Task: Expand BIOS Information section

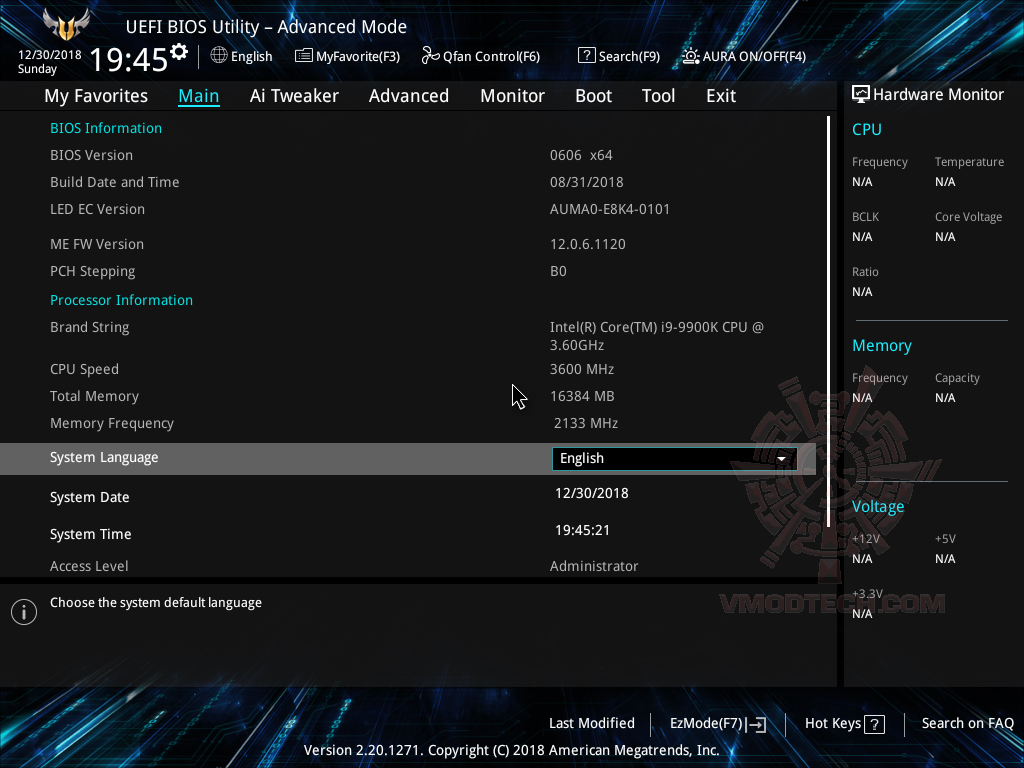Action: tap(106, 128)
